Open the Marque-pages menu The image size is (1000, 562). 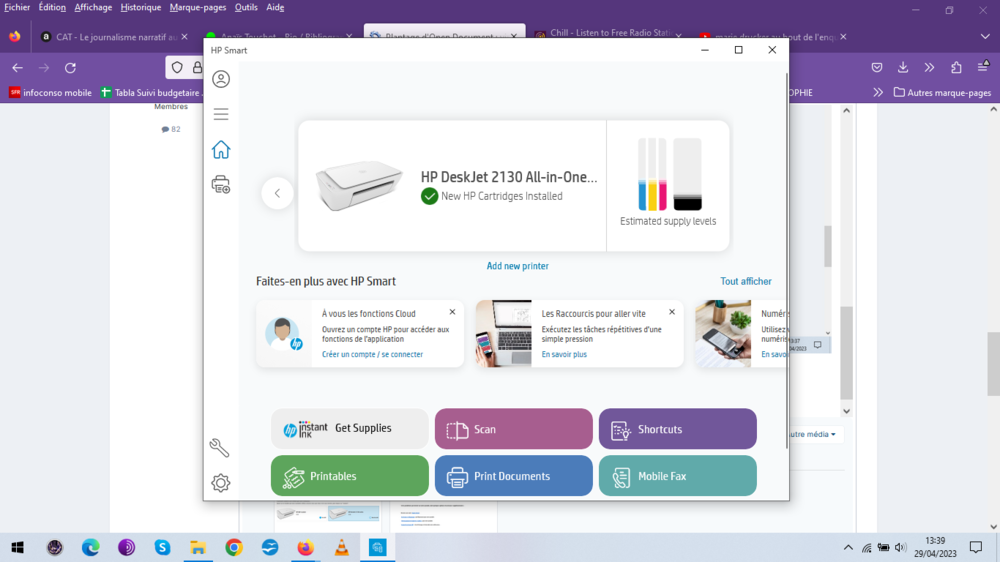(198, 7)
